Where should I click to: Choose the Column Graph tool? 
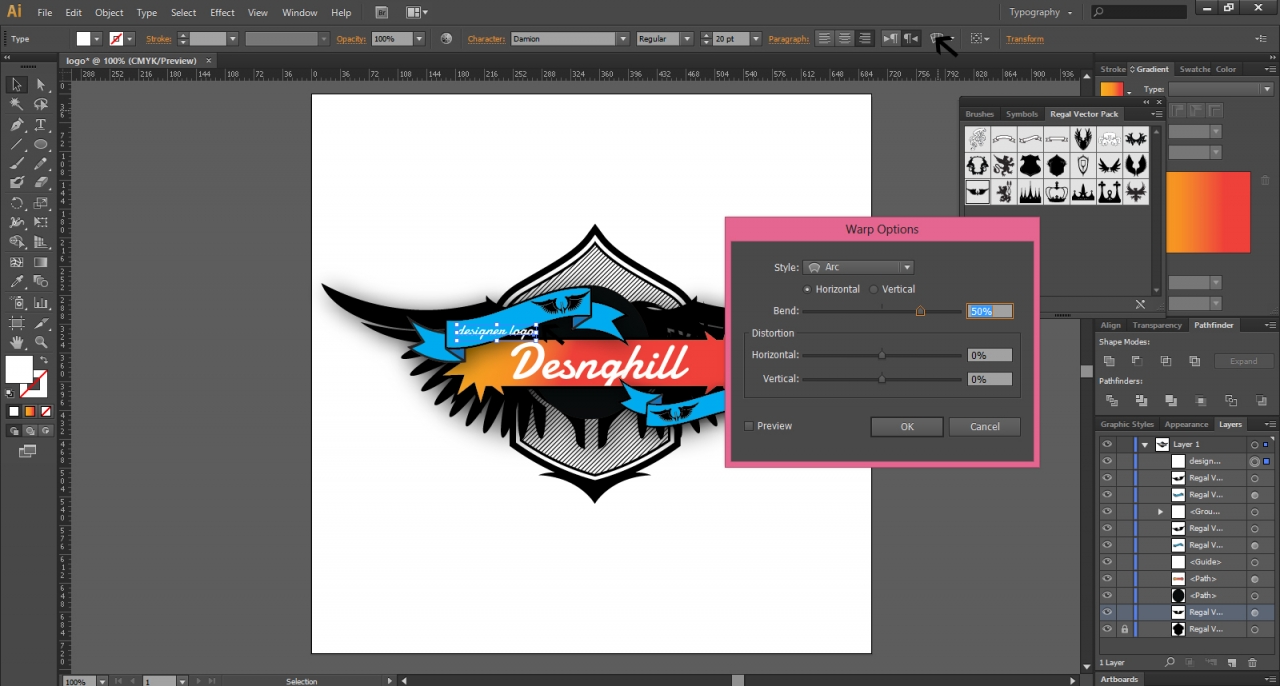(x=41, y=302)
